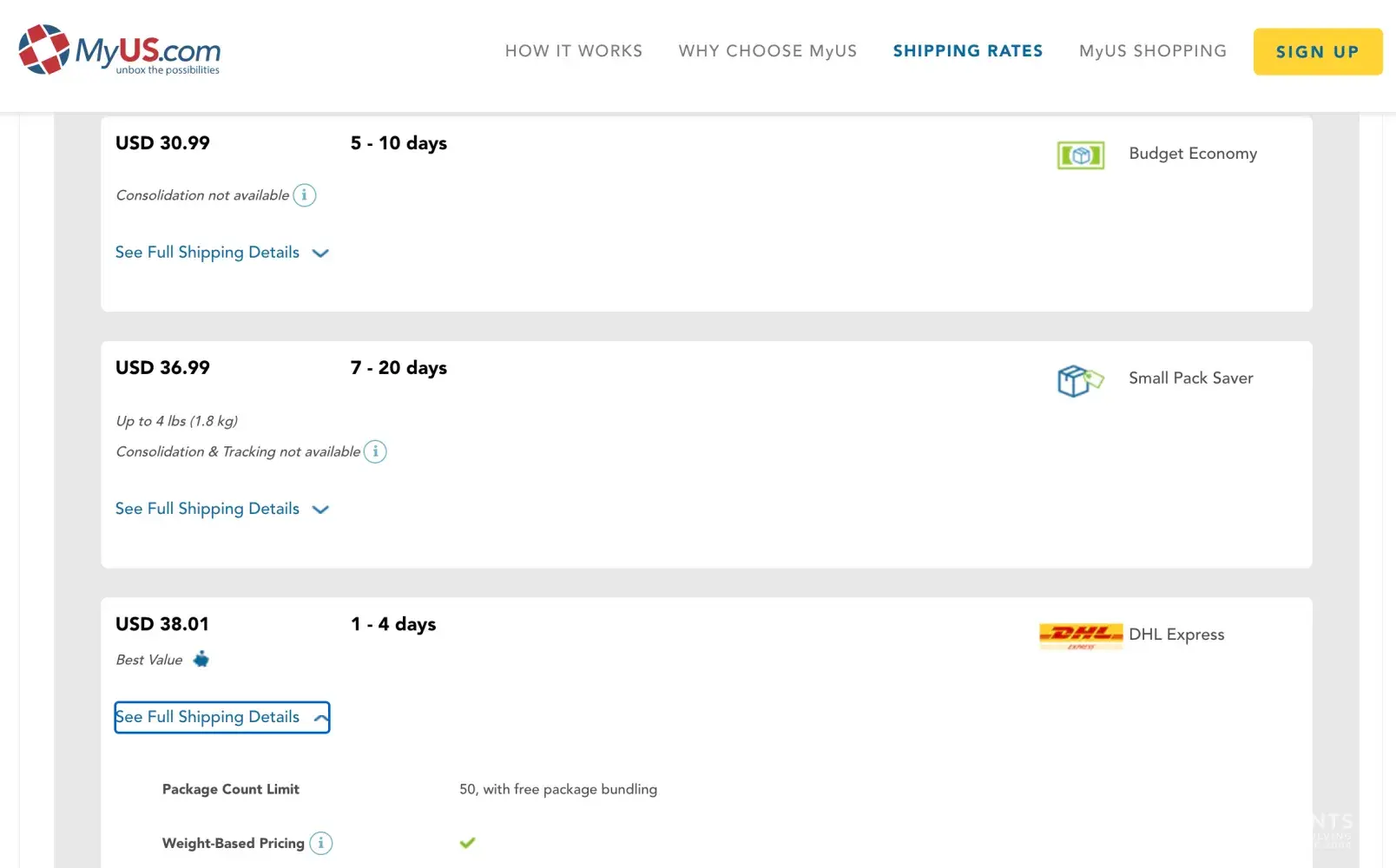Click the Best Value label

(x=149, y=660)
